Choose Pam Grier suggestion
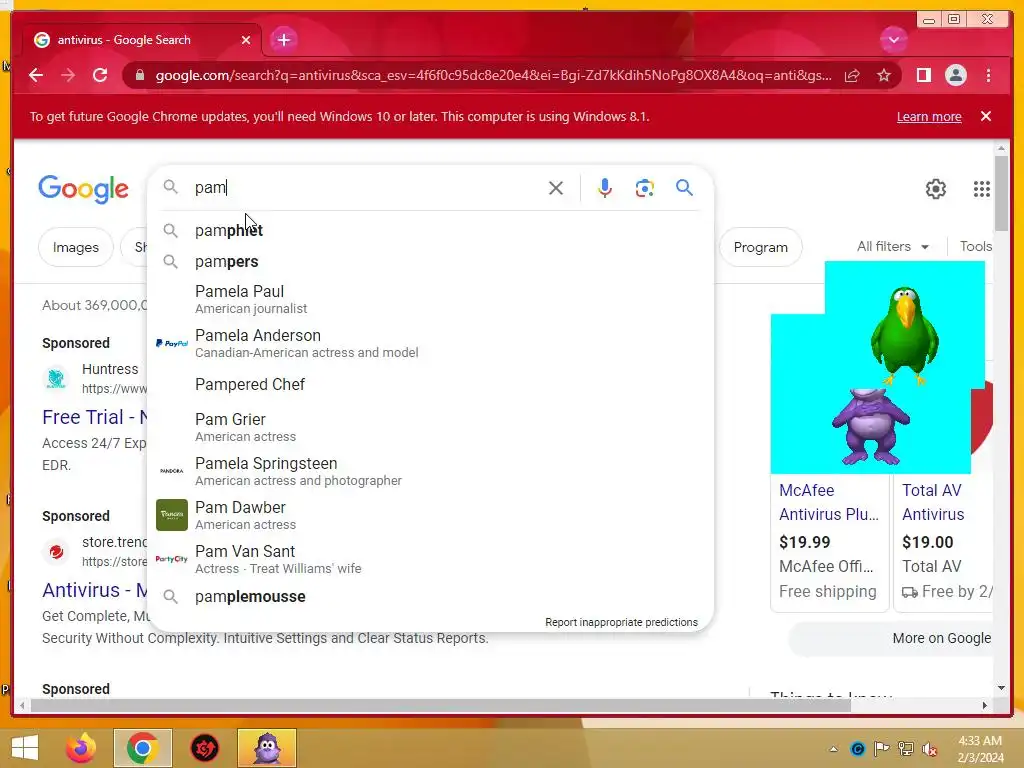 (x=430, y=427)
